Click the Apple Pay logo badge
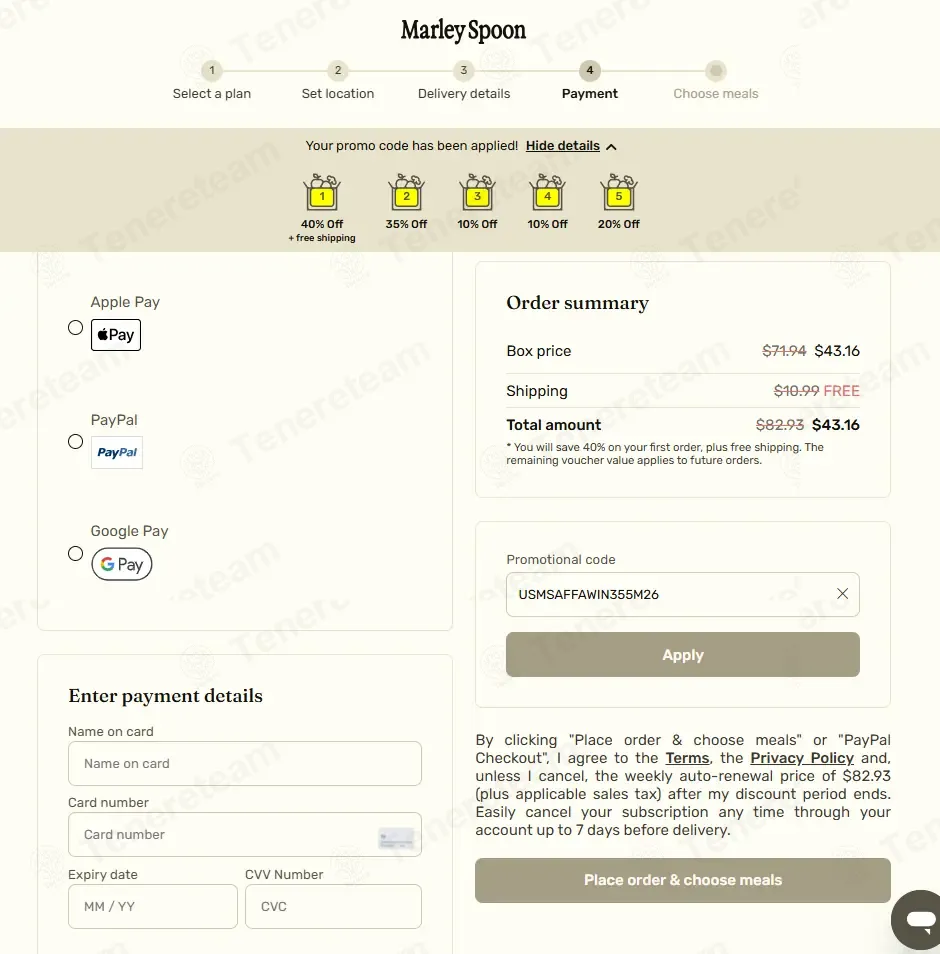The height and width of the screenshot is (954, 940). point(116,335)
